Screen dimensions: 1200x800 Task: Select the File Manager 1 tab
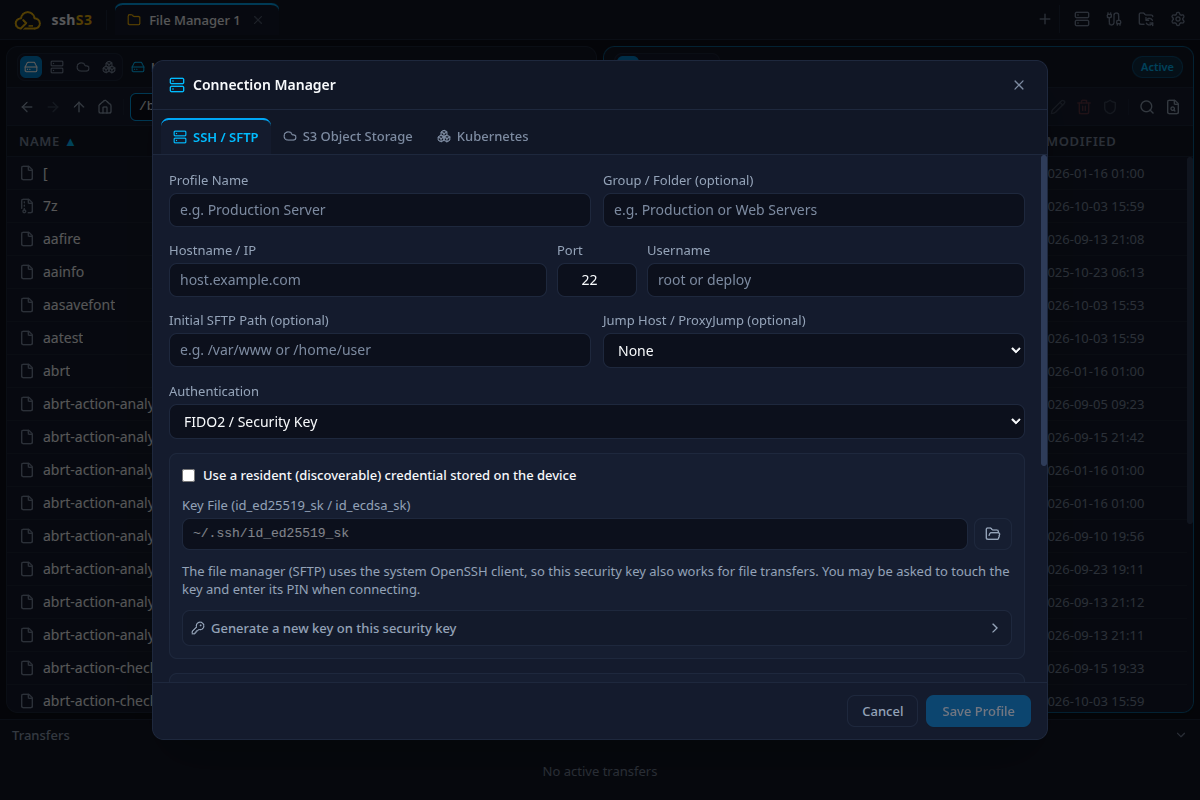196,20
